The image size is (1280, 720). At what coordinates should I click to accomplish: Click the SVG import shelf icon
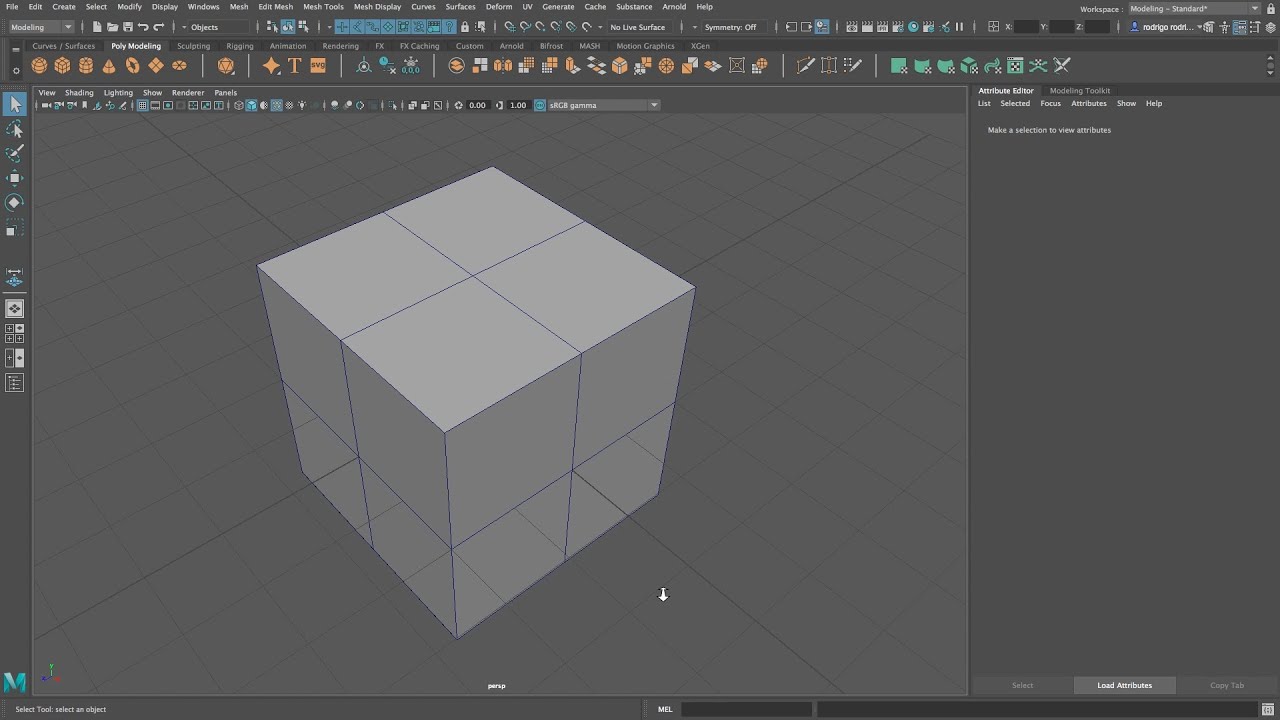click(x=318, y=66)
